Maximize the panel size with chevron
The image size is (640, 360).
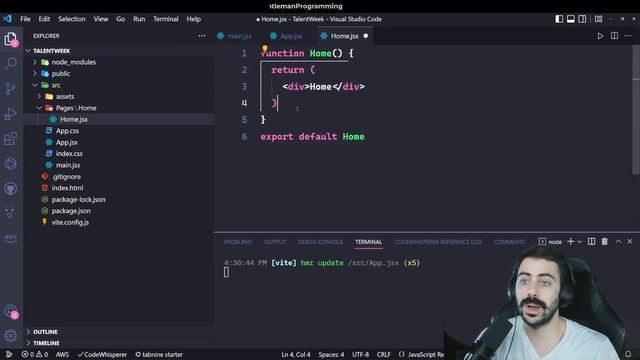(x=618, y=242)
